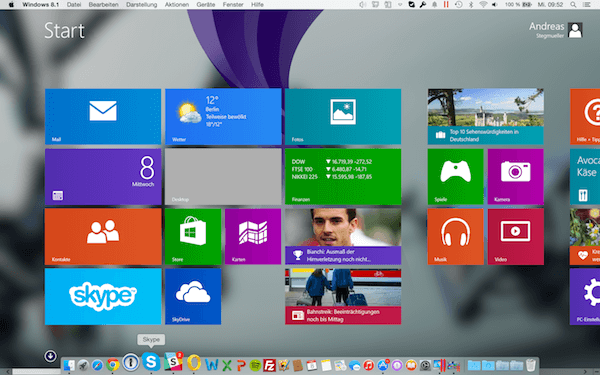Open iTunes from the Dock
600x375 pixels.
tap(368, 365)
